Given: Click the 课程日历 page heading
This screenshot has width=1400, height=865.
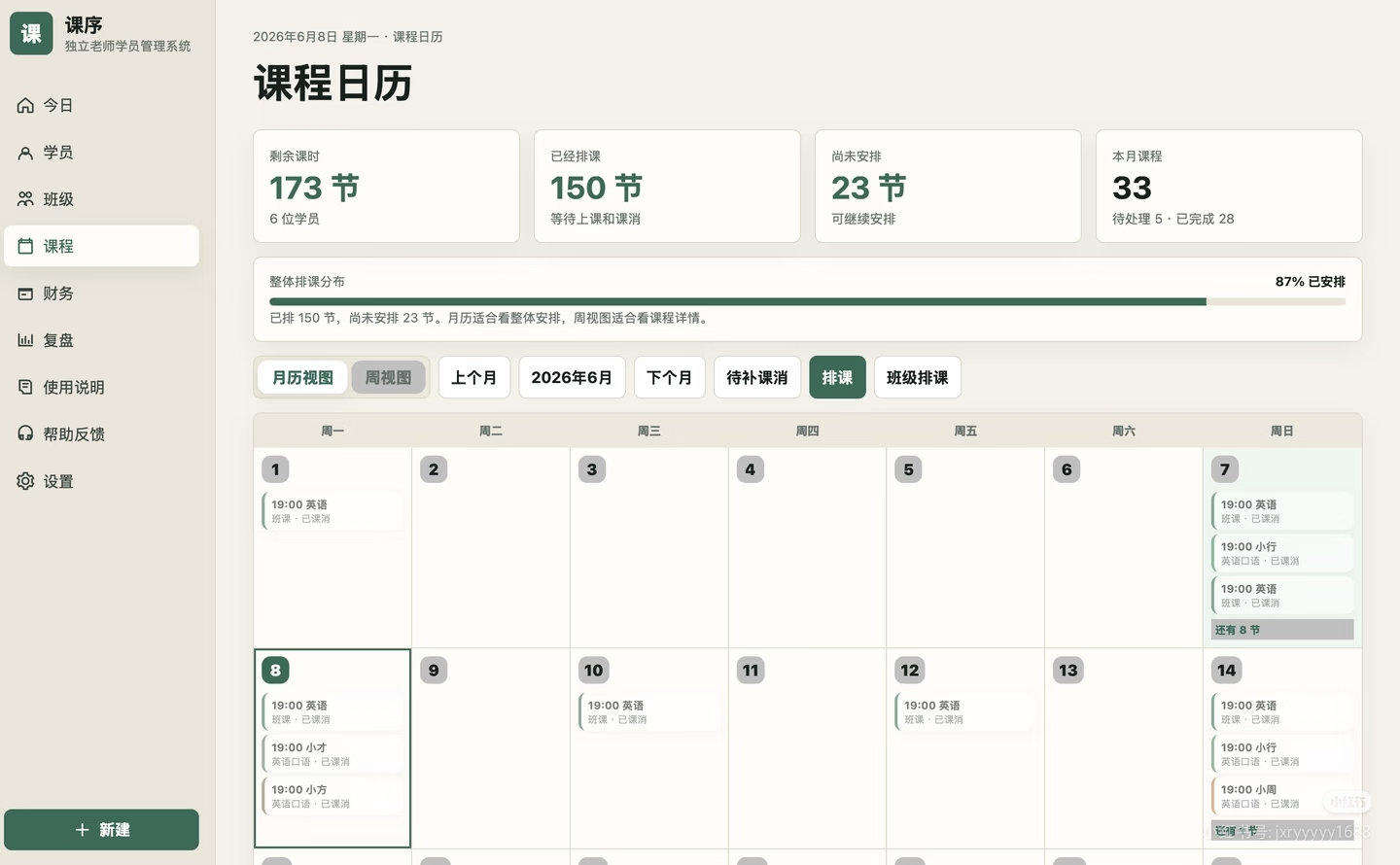Looking at the screenshot, I should pos(332,84).
